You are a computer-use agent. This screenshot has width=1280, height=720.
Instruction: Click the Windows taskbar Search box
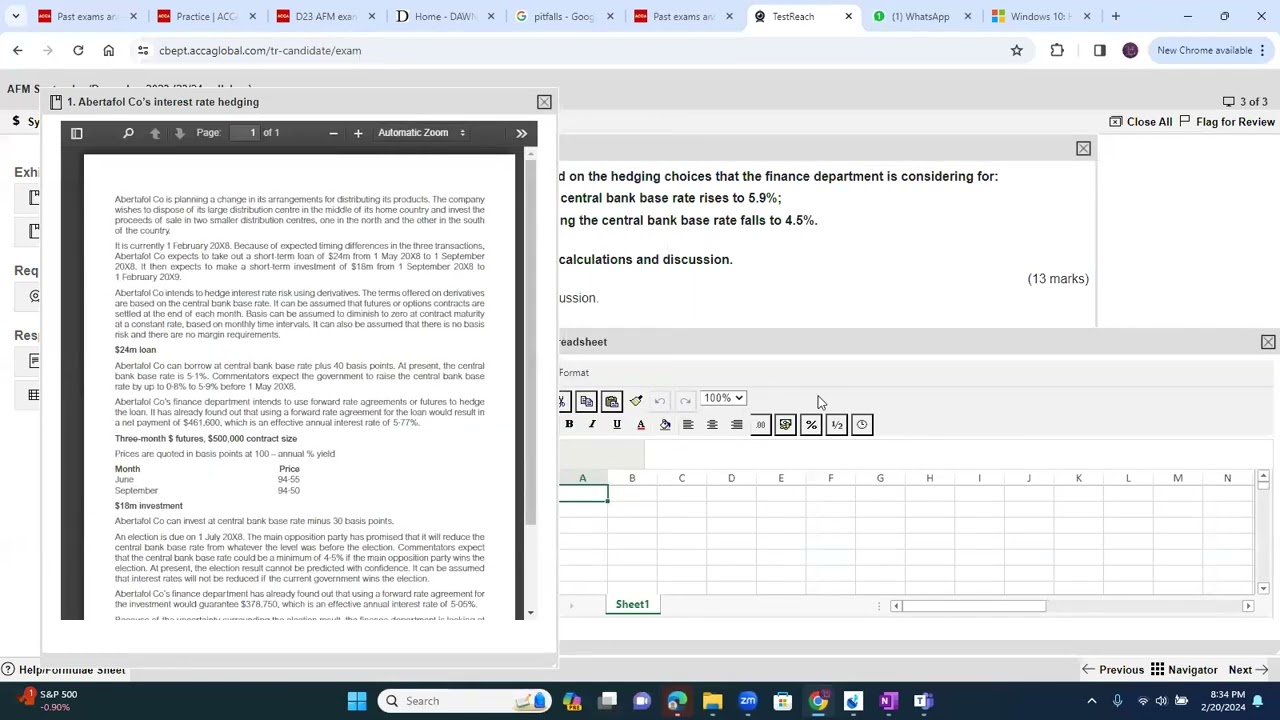466,701
